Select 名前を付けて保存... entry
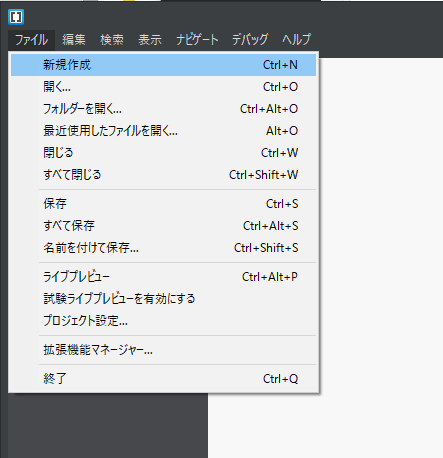 coord(163,248)
